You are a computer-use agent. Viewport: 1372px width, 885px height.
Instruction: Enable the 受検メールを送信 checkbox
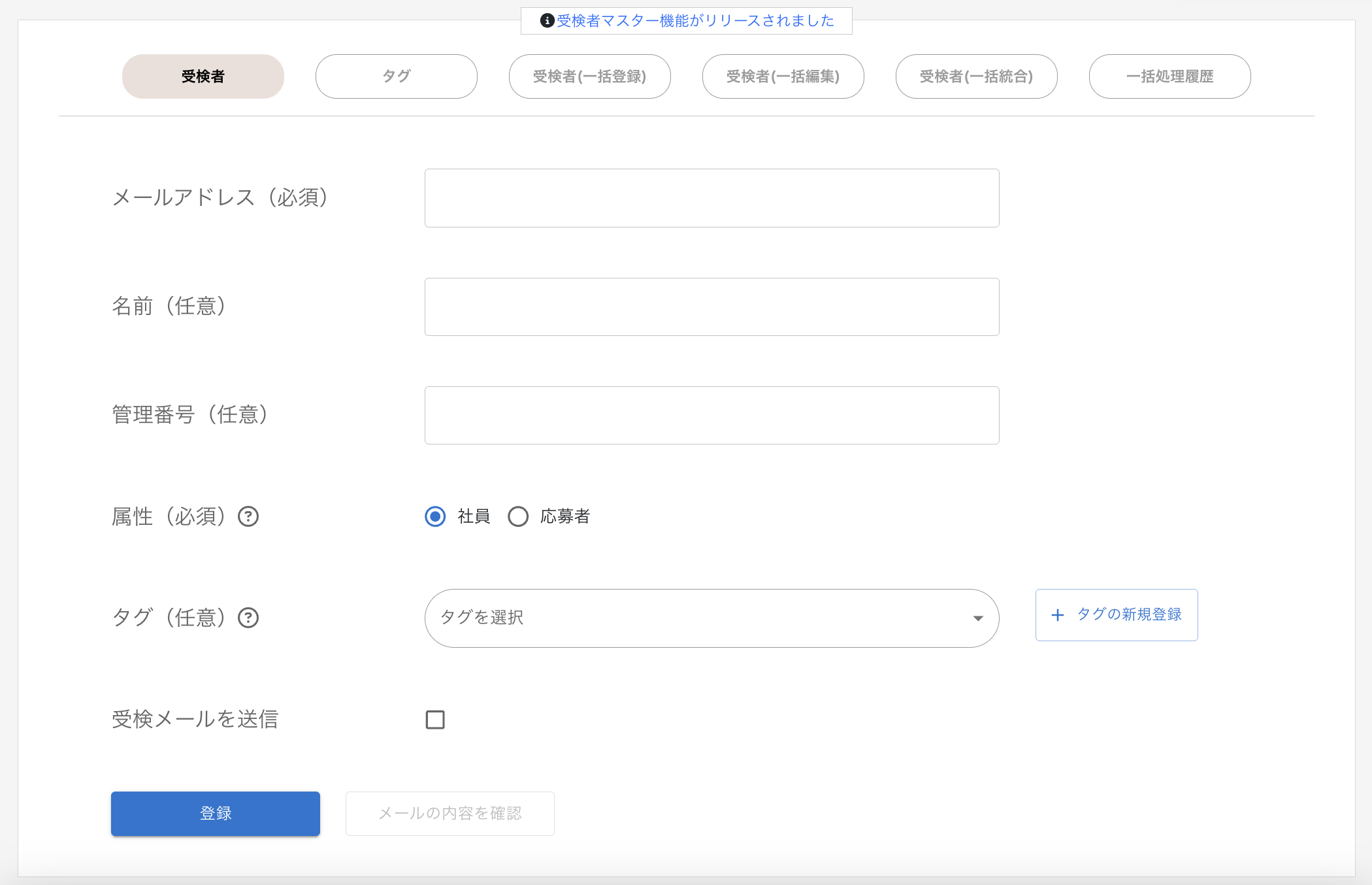(x=435, y=720)
